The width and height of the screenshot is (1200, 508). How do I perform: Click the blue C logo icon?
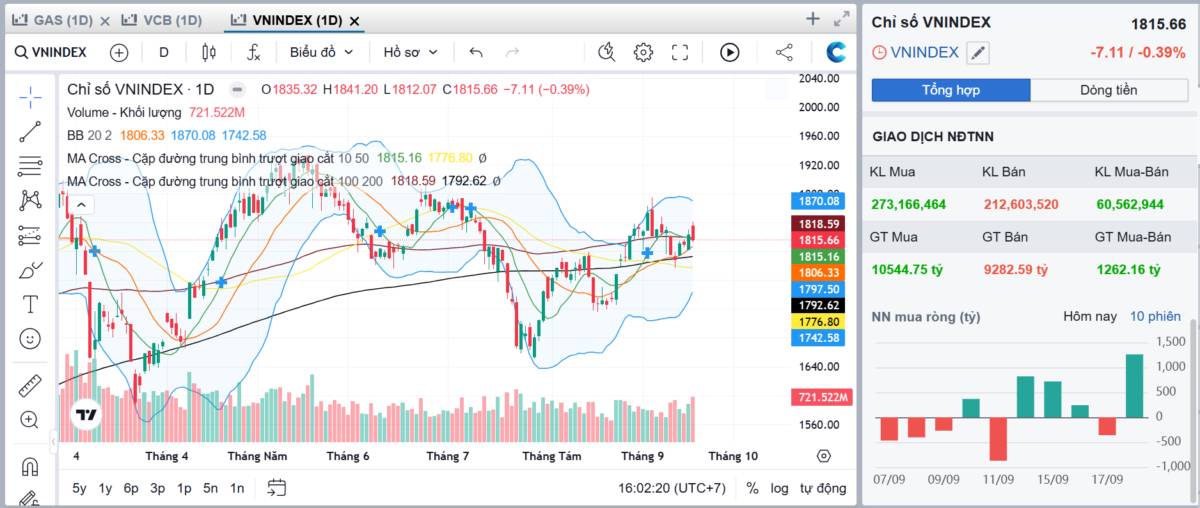click(x=836, y=52)
